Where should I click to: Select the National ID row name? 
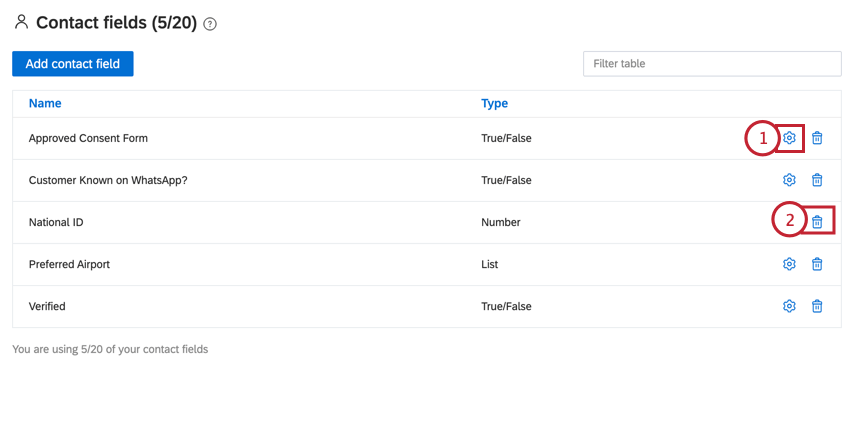coord(56,222)
